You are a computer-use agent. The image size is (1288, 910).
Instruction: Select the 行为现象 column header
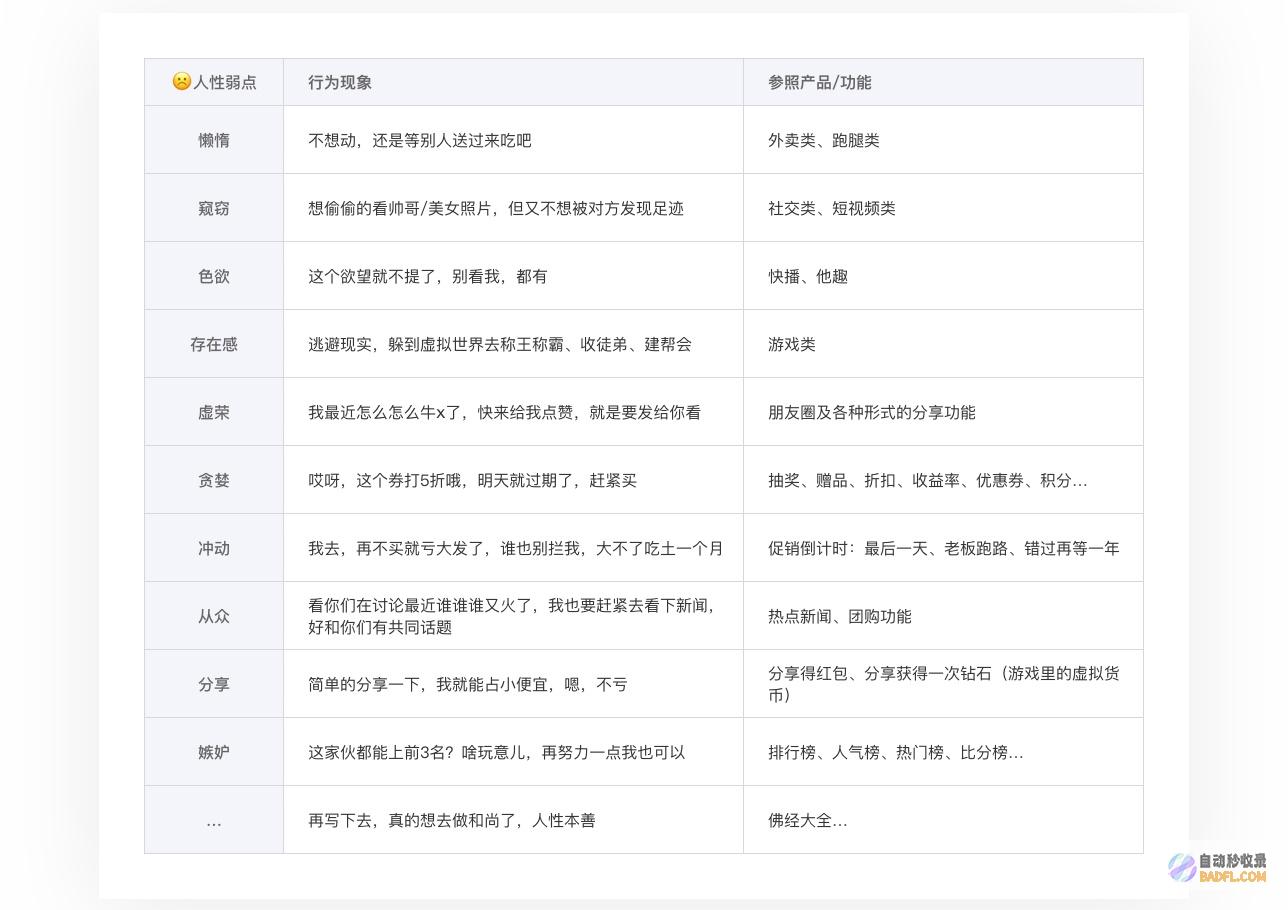(x=513, y=82)
